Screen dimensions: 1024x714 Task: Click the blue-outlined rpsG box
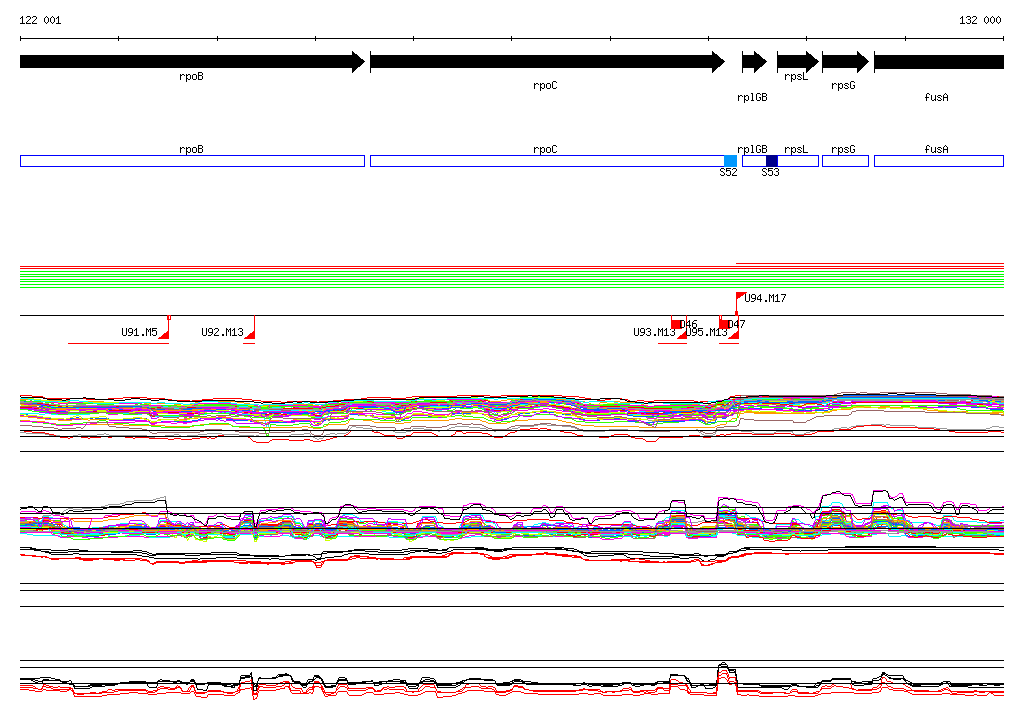click(845, 161)
